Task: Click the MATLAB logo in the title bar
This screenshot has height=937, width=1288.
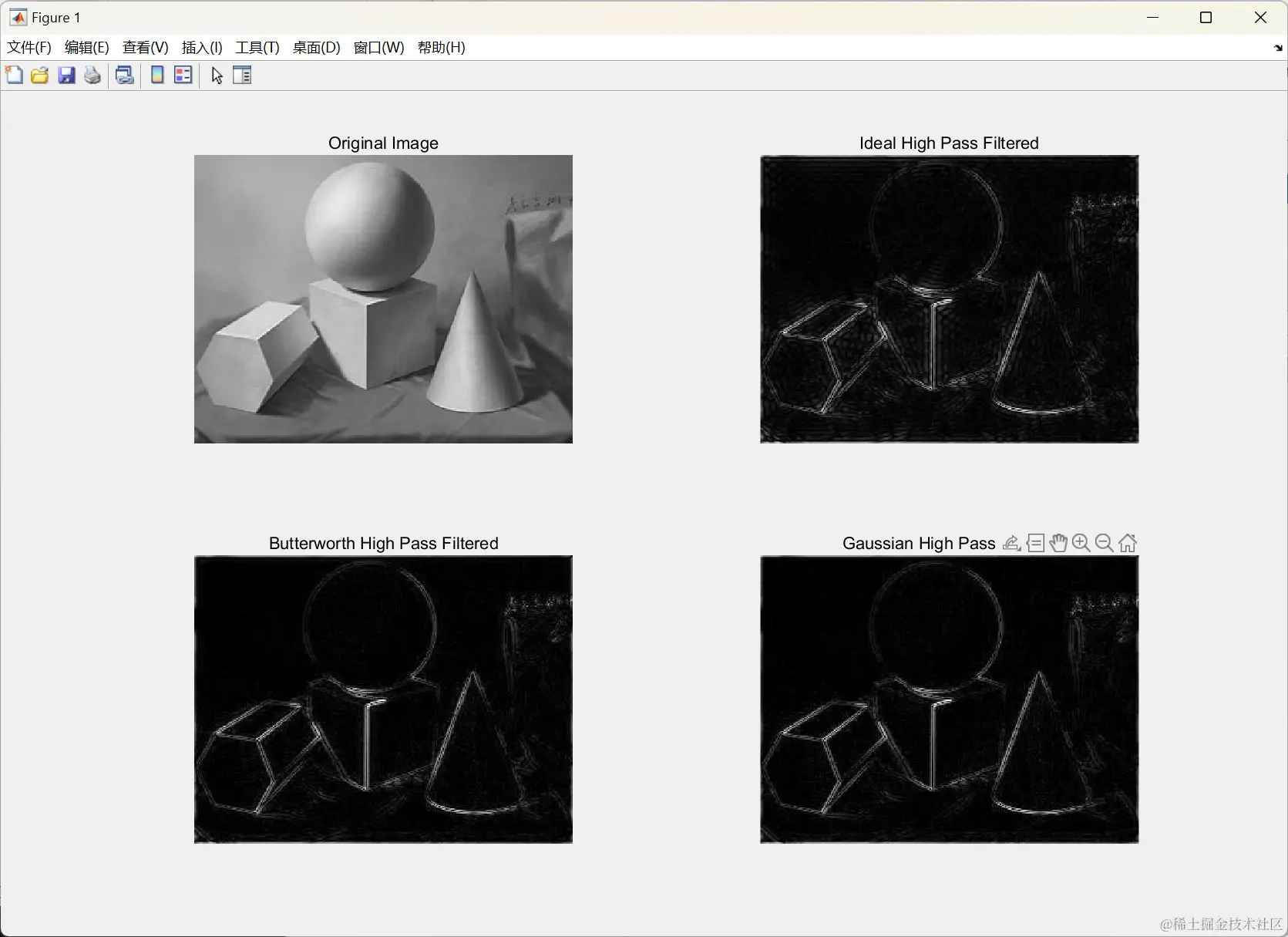Action: (x=18, y=17)
